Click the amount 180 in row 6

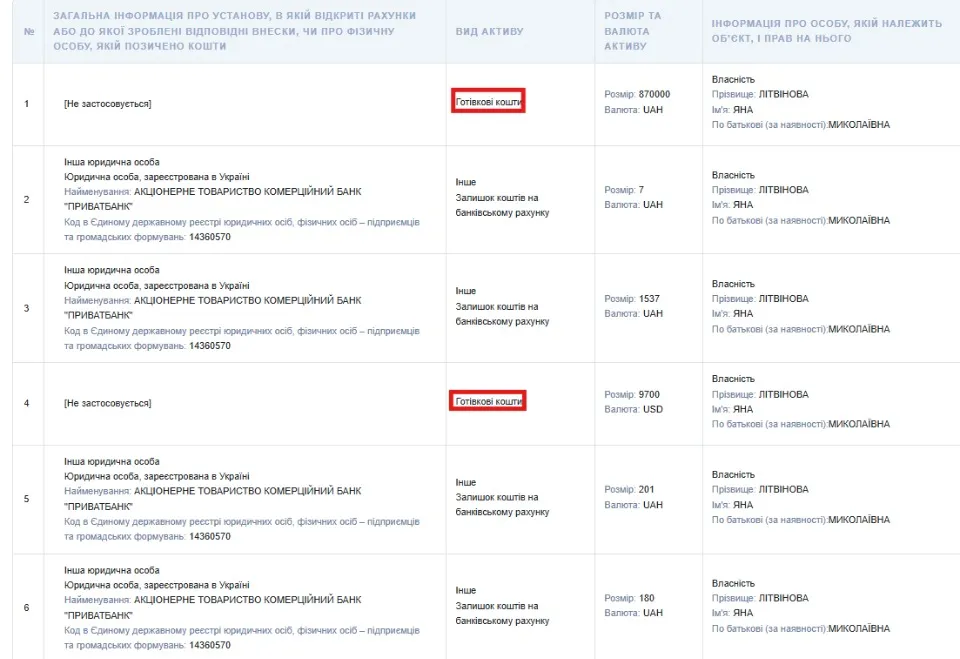[x=646, y=599]
